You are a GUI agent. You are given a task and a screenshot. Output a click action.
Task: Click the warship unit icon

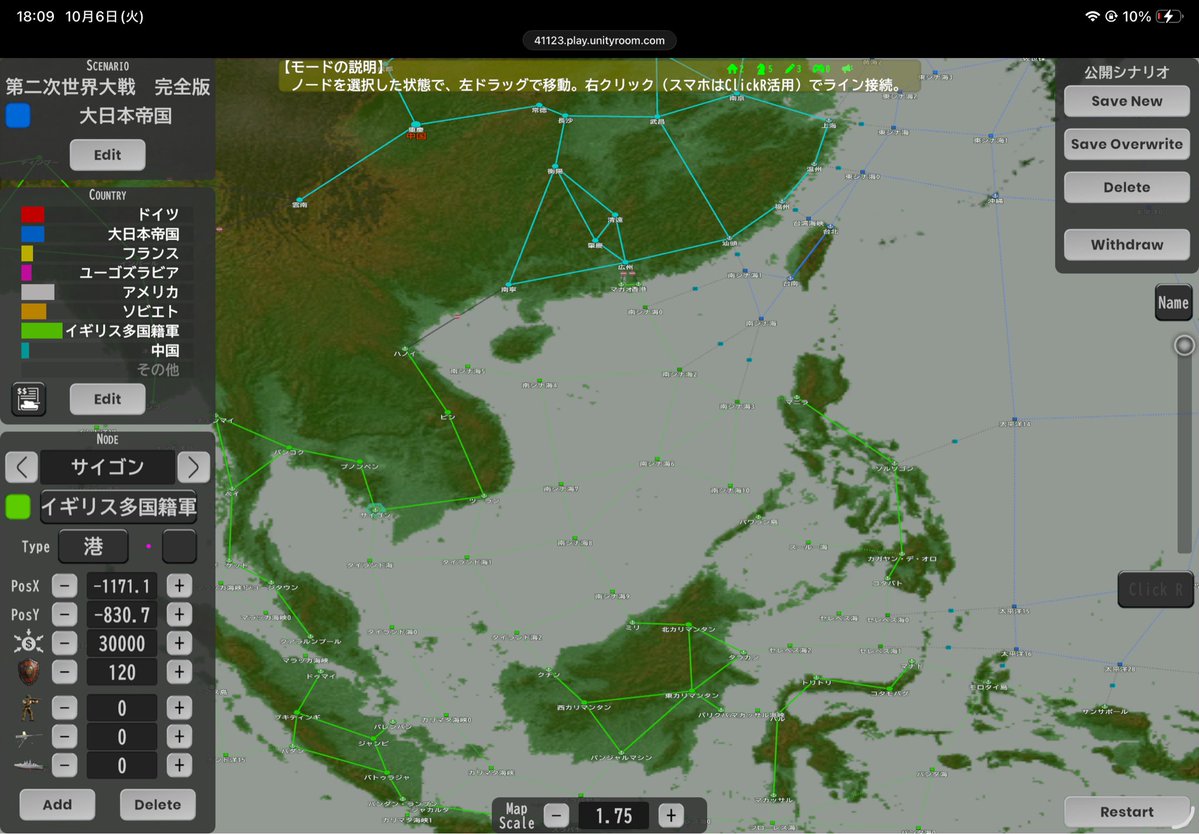(28, 765)
